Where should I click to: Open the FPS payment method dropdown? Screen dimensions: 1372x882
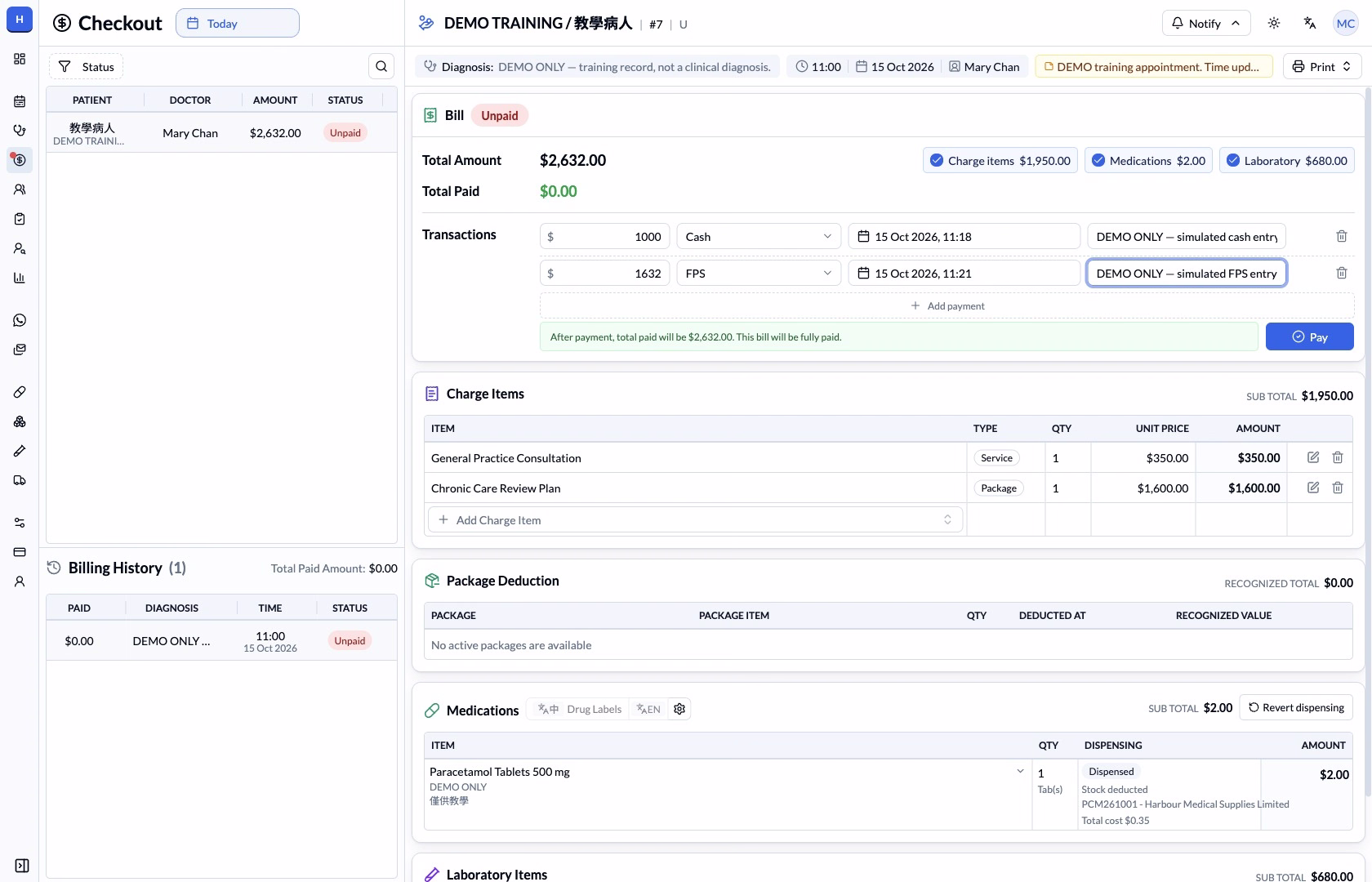coord(758,273)
